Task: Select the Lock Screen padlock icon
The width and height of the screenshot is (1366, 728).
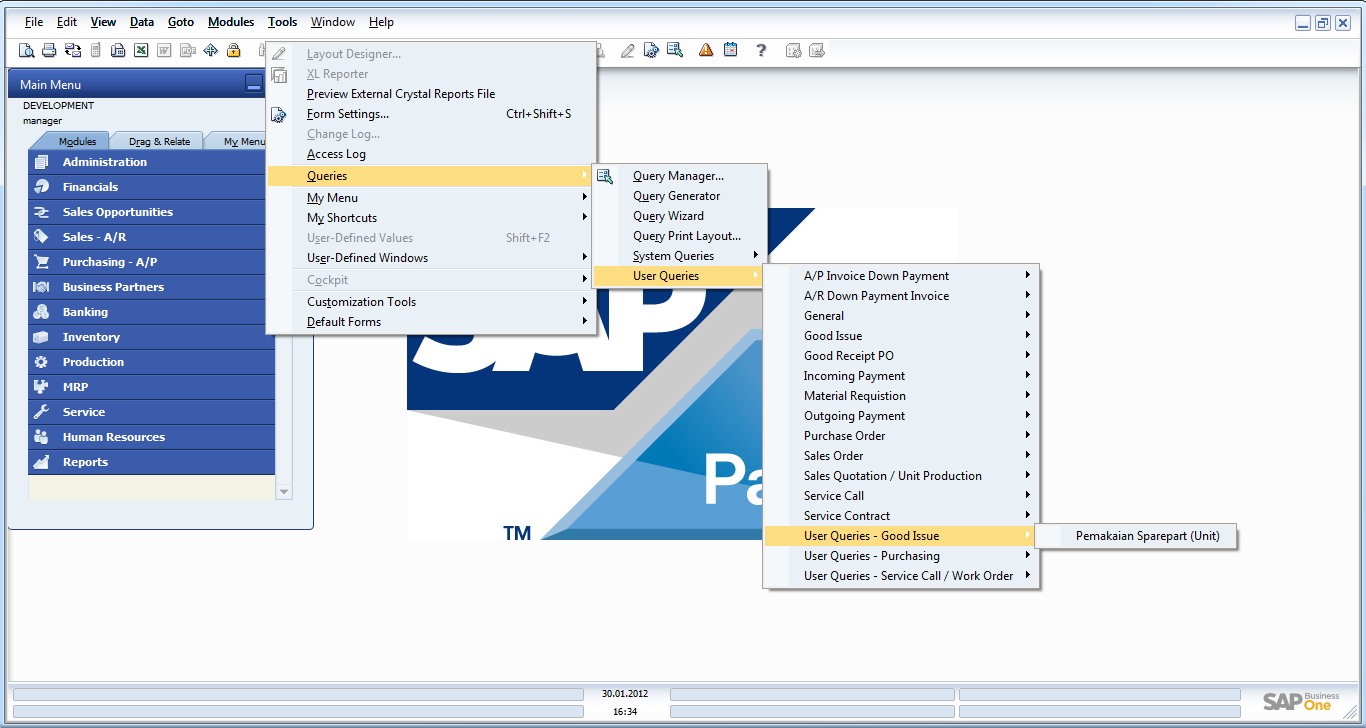Action: click(x=232, y=50)
